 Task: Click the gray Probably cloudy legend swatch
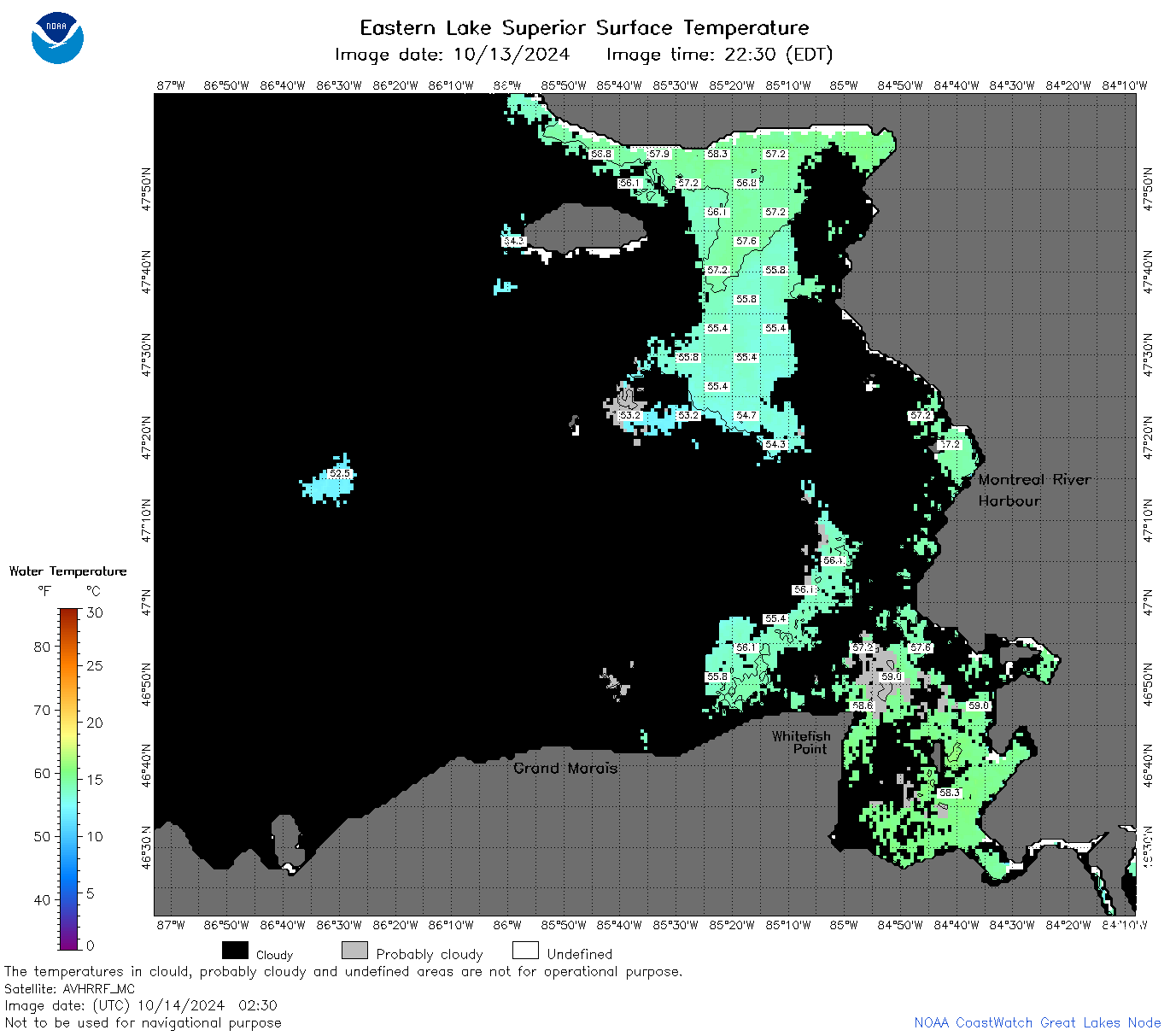point(354,951)
